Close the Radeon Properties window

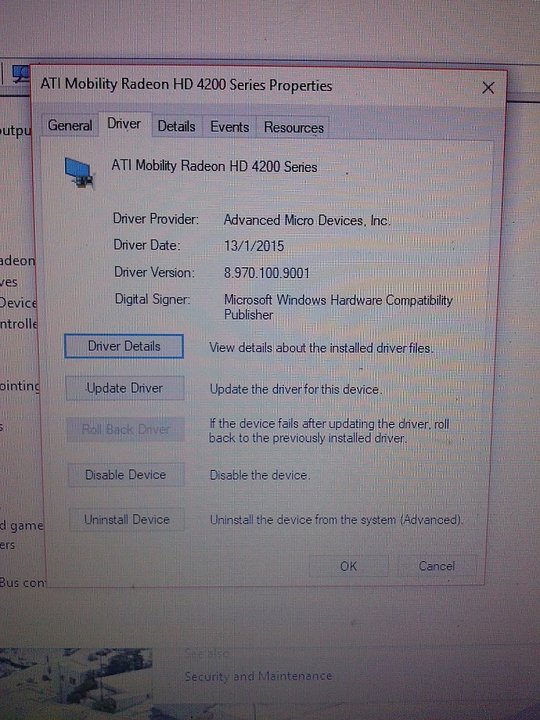488,88
